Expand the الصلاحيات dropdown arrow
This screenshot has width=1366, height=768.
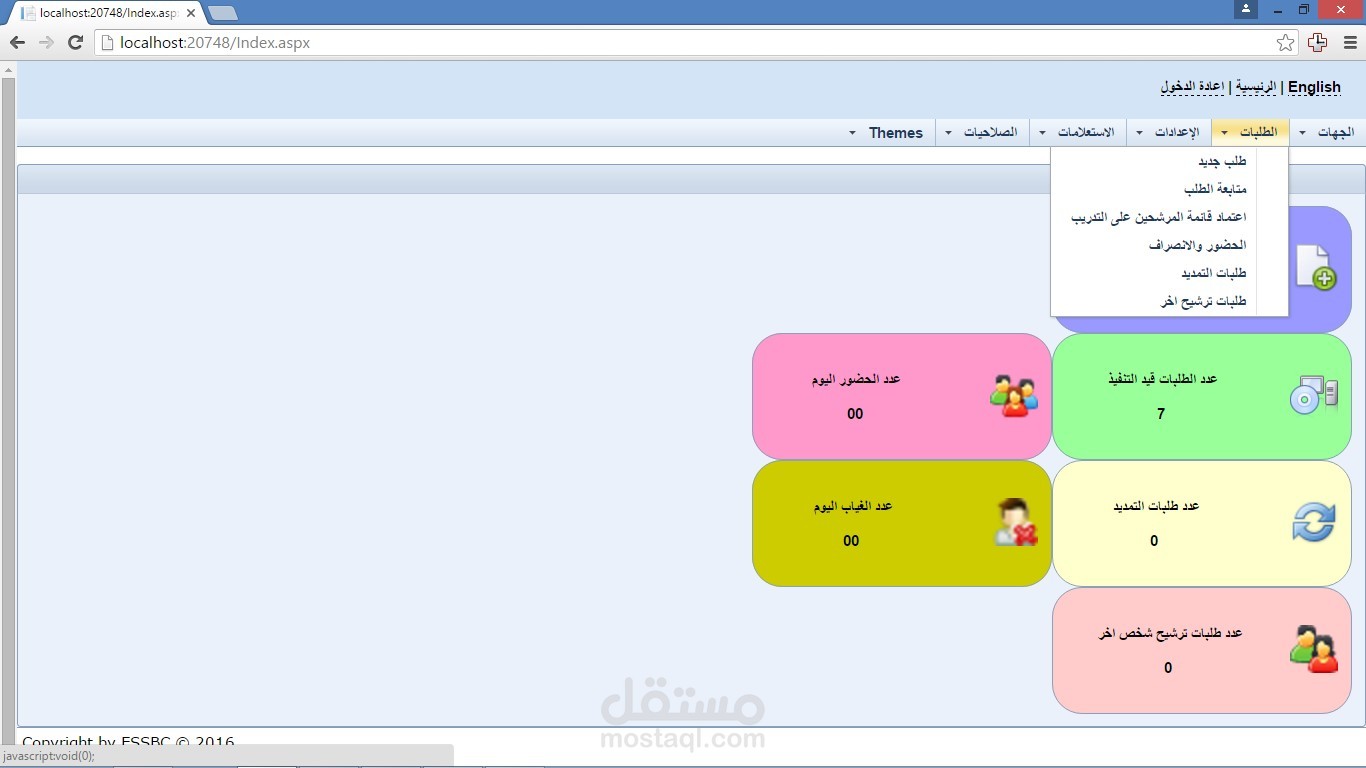coord(948,133)
